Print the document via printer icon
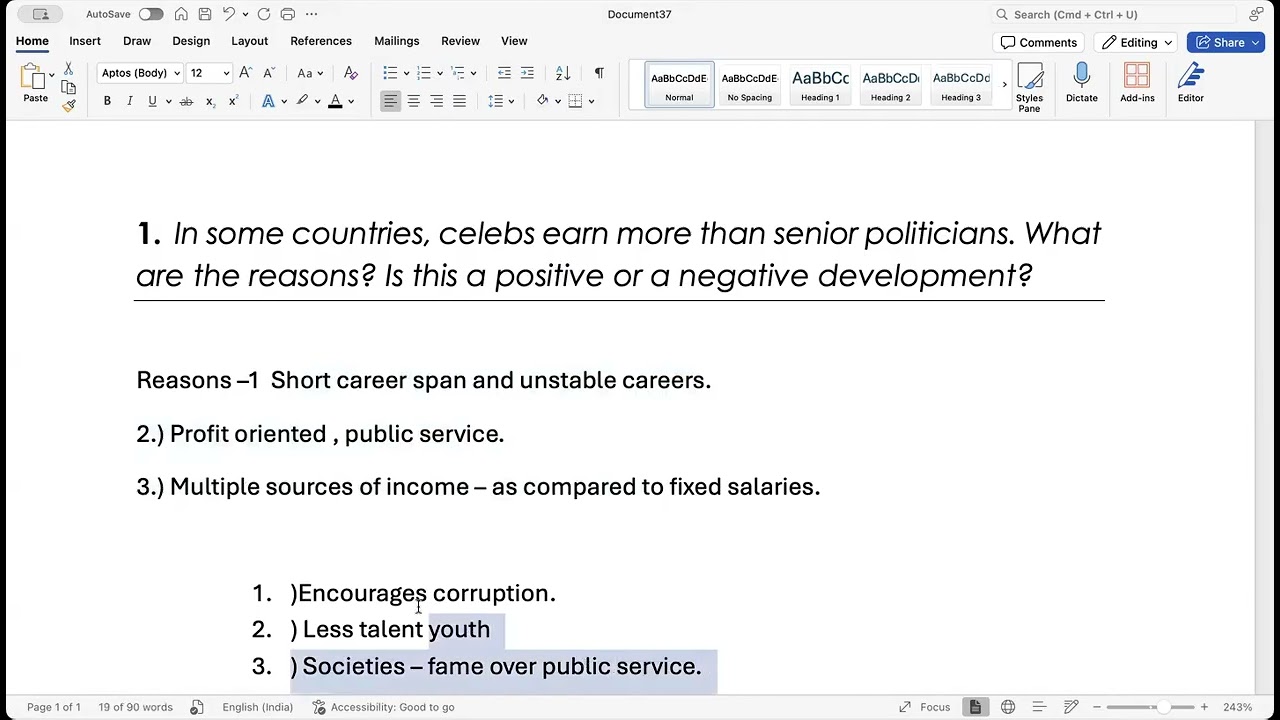The image size is (1280, 720). pos(288,14)
